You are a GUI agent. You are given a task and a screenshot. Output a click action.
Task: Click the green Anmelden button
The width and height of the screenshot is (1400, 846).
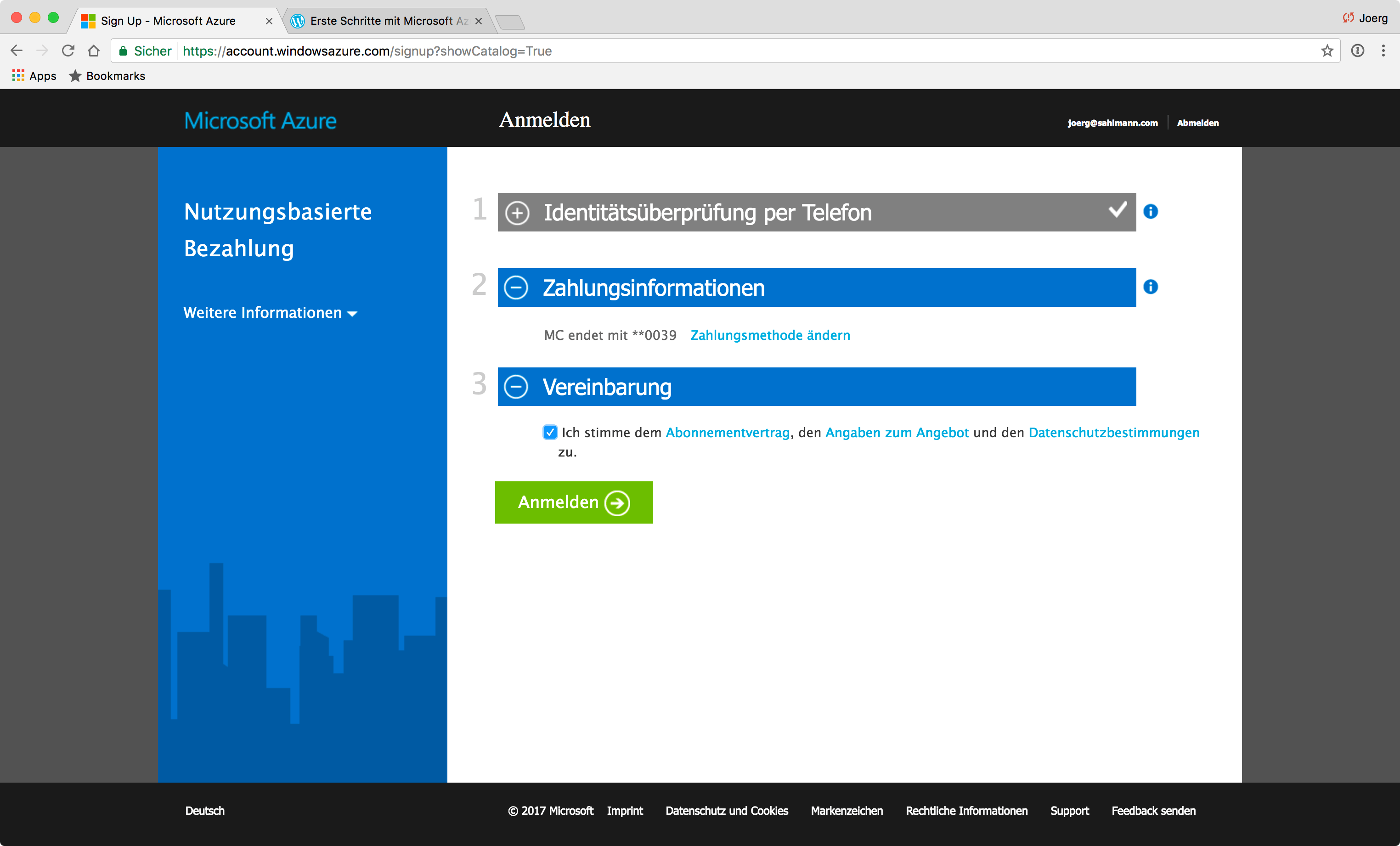pyautogui.click(x=574, y=502)
